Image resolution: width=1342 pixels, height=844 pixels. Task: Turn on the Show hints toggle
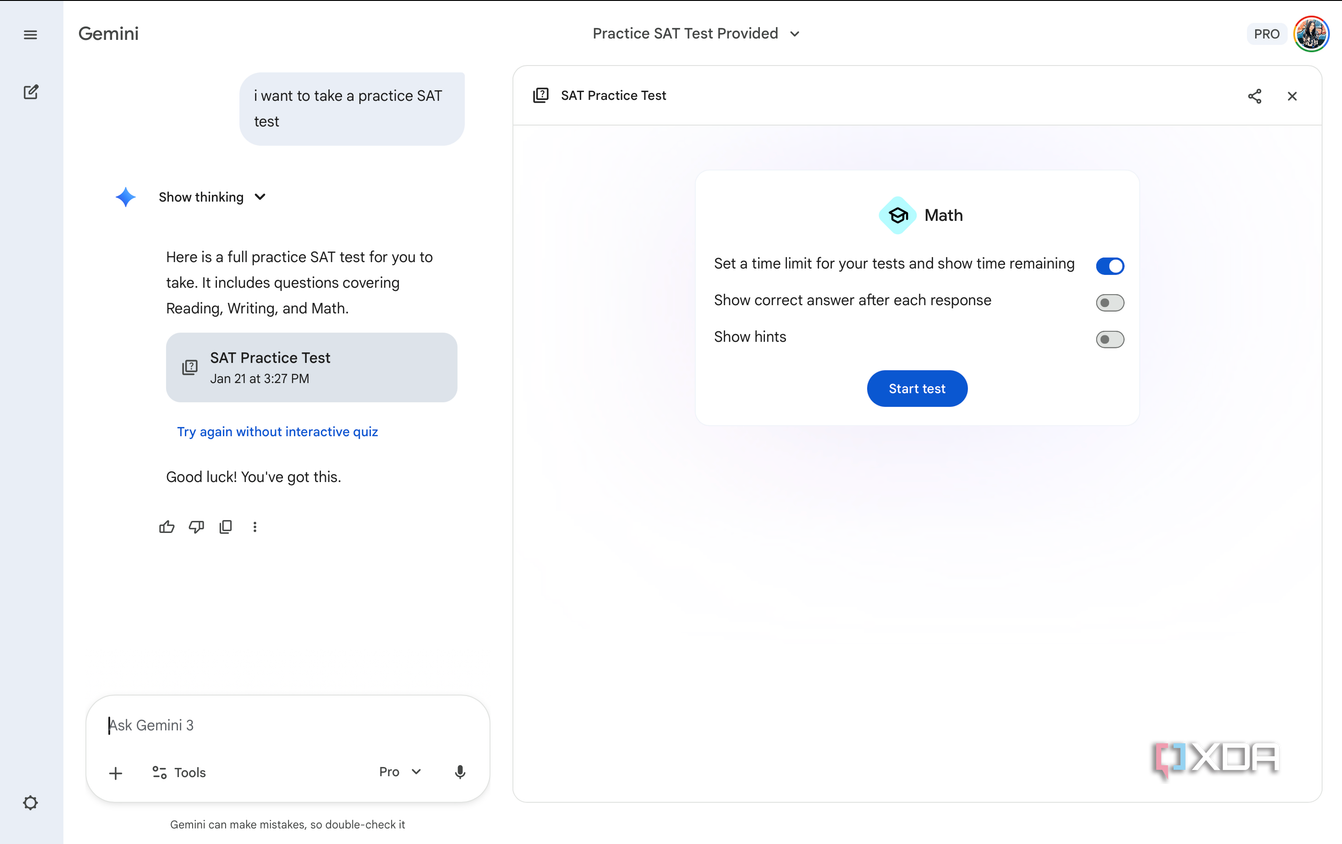click(1109, 340)
